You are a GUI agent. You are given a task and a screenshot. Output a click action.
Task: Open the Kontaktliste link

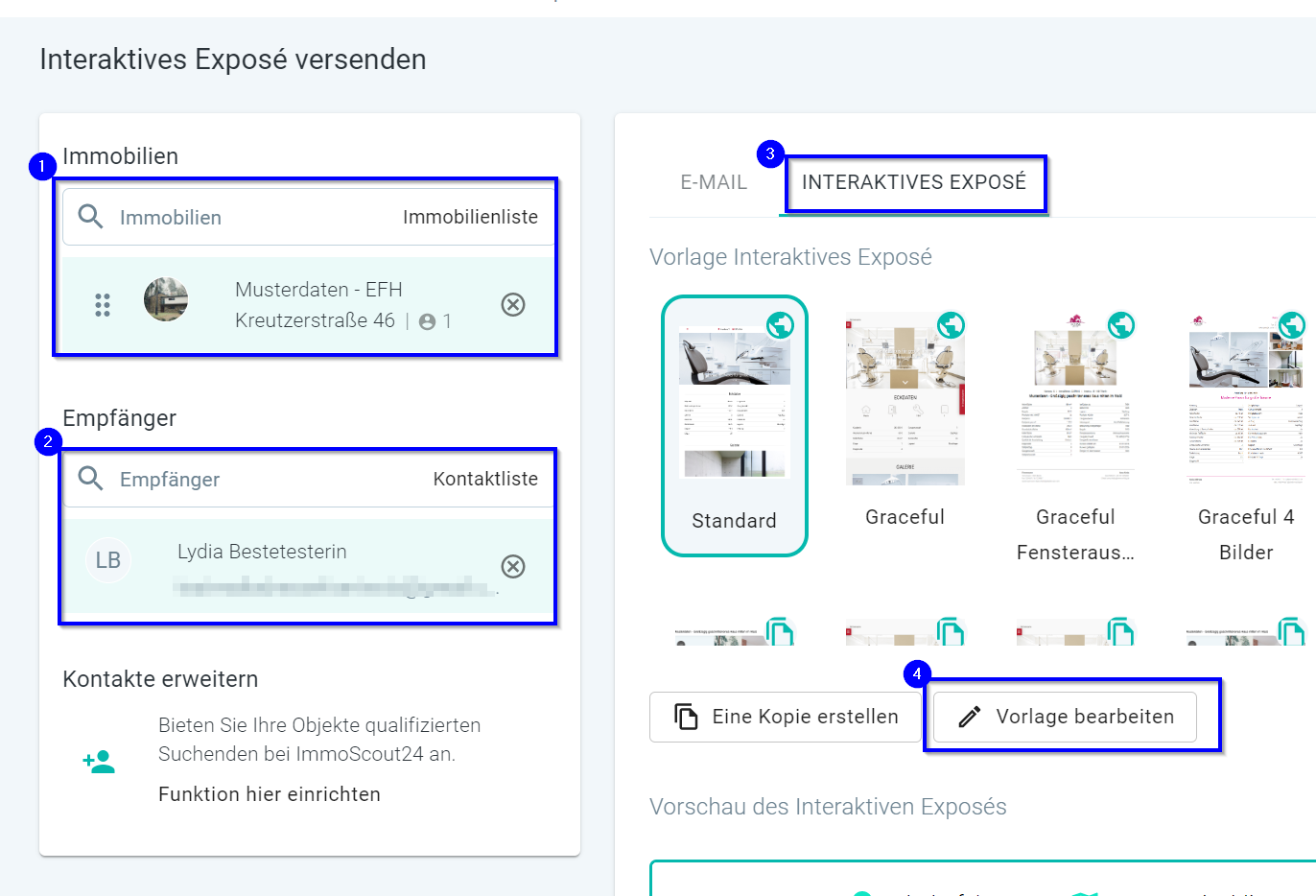pos(485,479)
